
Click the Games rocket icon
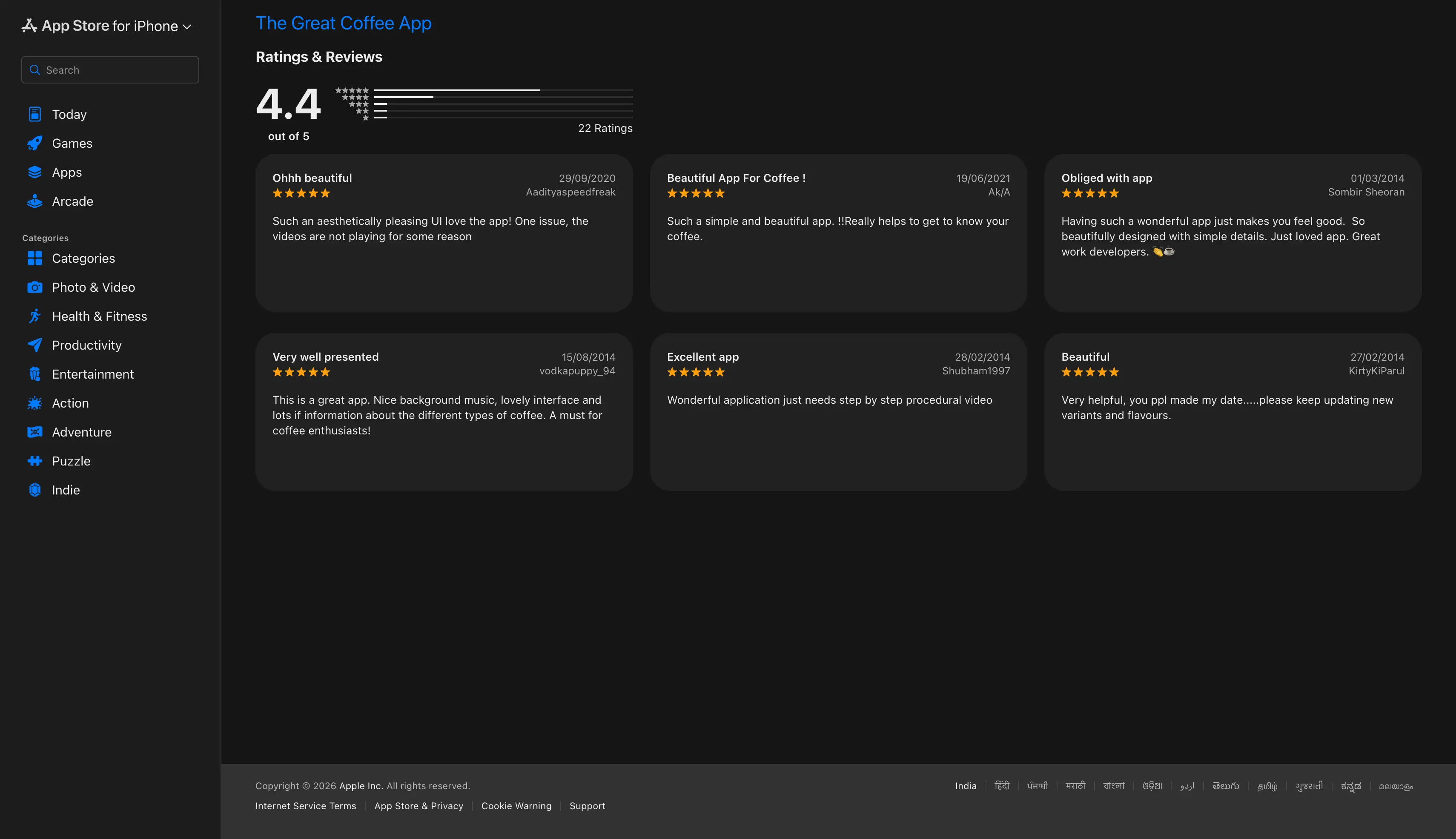click(x=34, y=143)
